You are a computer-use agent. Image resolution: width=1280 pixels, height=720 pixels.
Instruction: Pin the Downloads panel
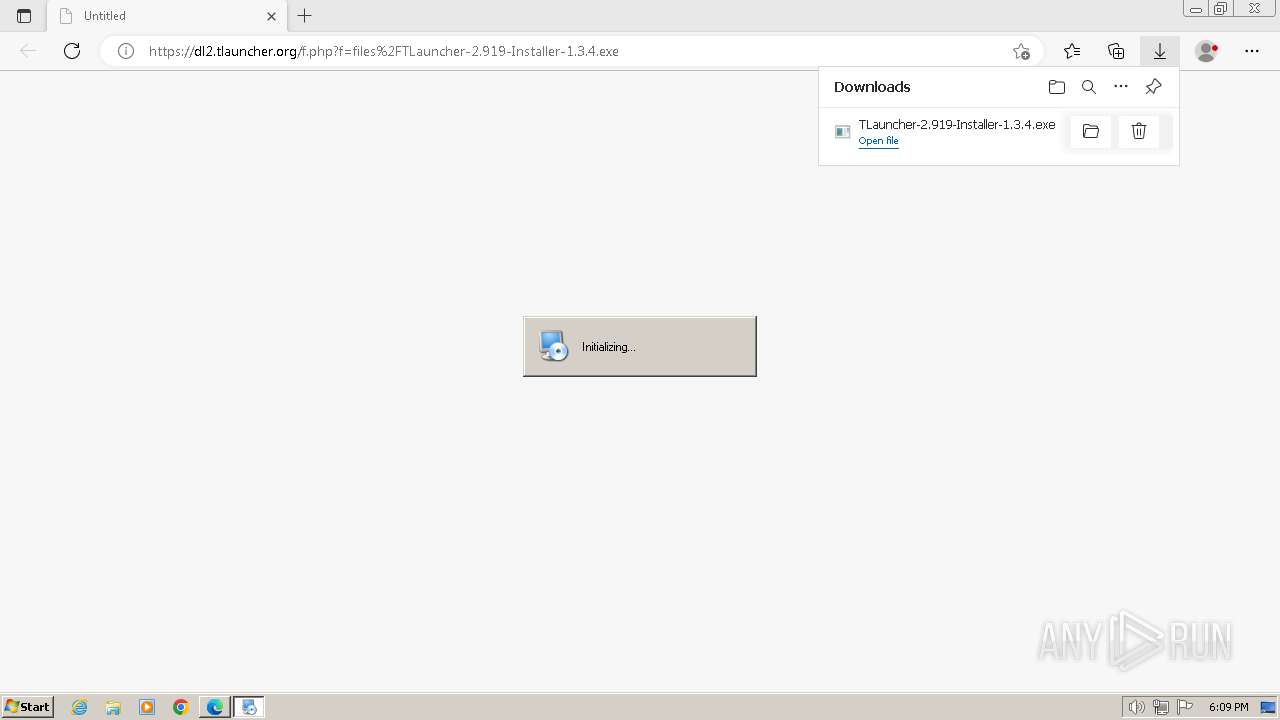tap(1153, 87)
